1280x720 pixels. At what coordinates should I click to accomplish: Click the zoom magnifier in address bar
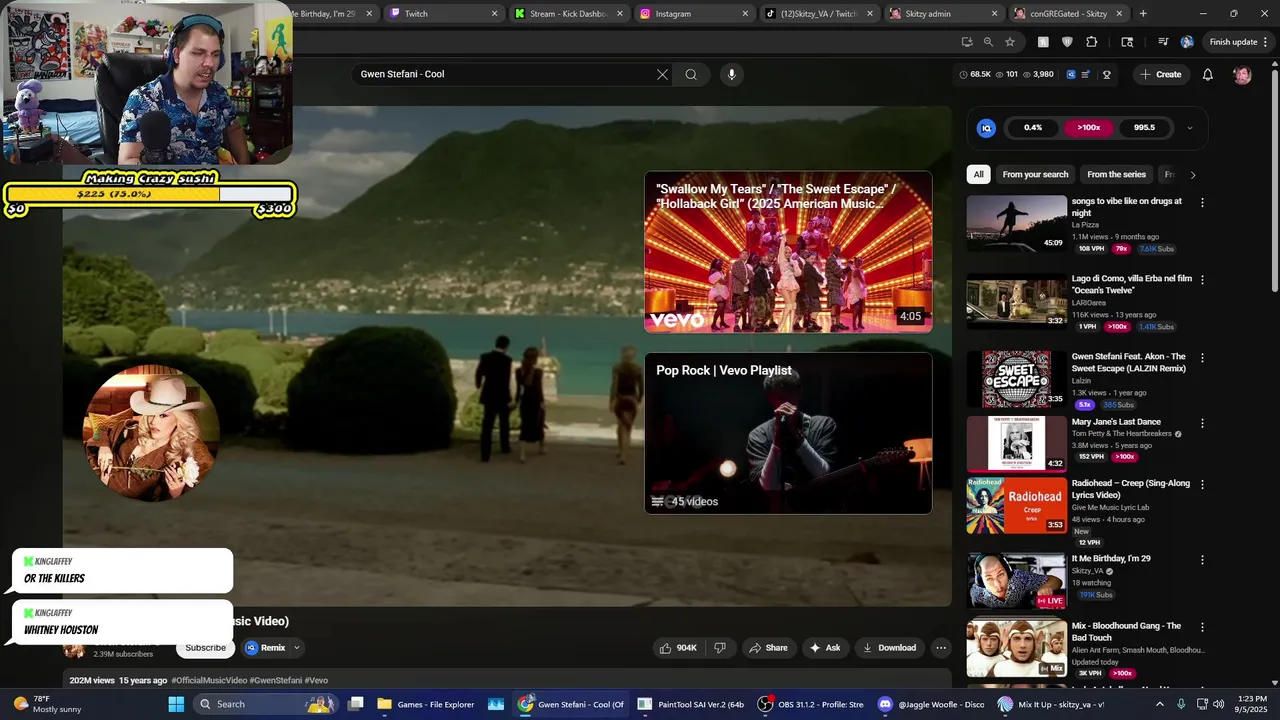click(x=988, y=42)
